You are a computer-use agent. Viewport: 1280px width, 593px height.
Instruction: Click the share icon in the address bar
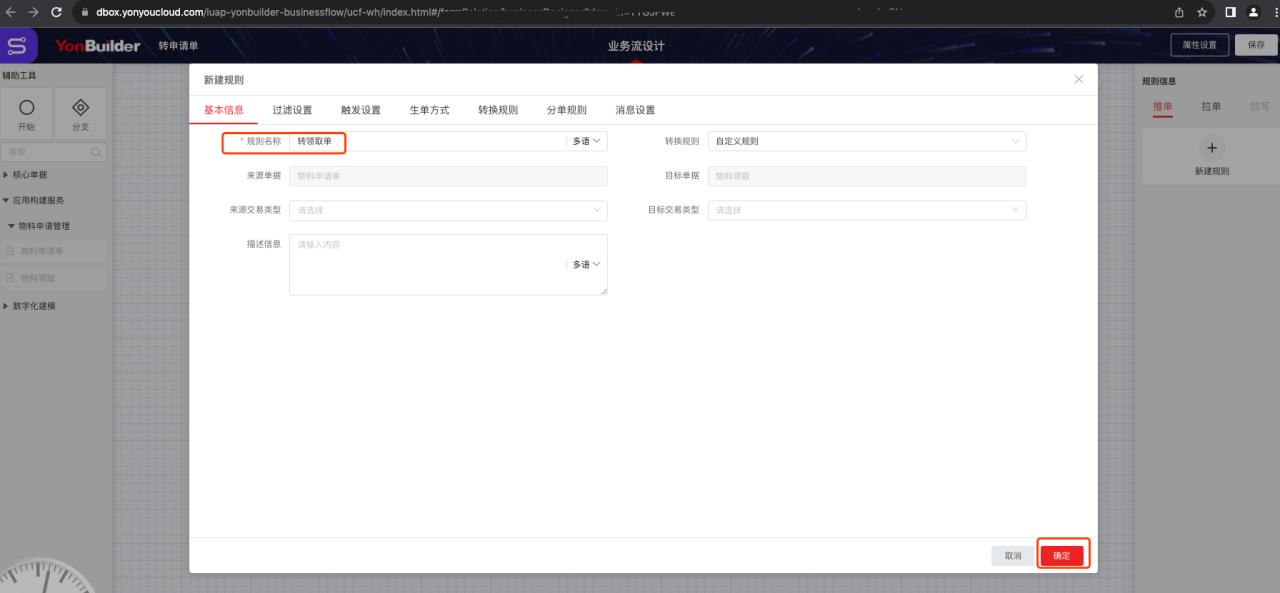tap(1179, 12)
